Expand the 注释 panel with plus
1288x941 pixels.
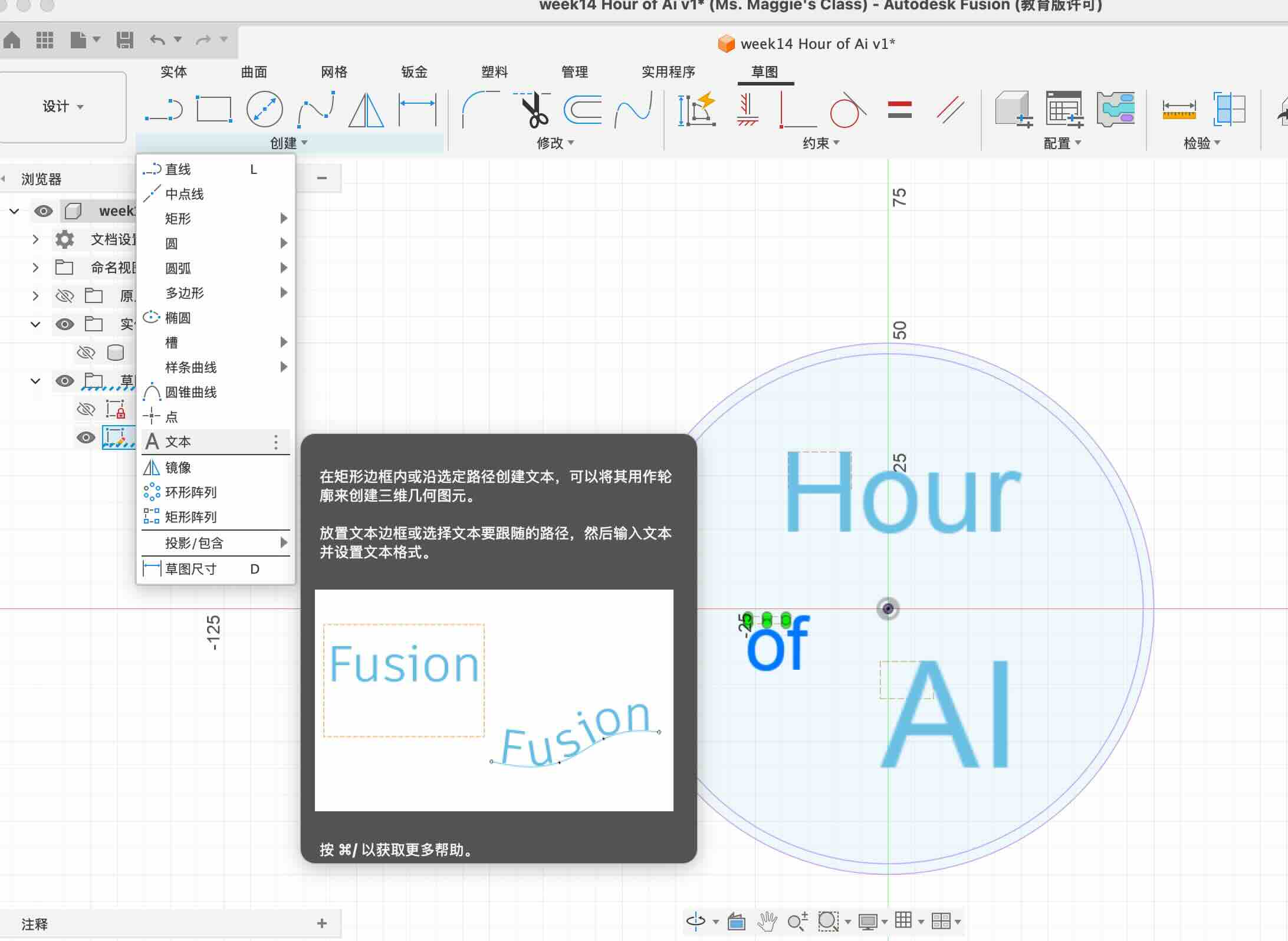coord(321,923)
